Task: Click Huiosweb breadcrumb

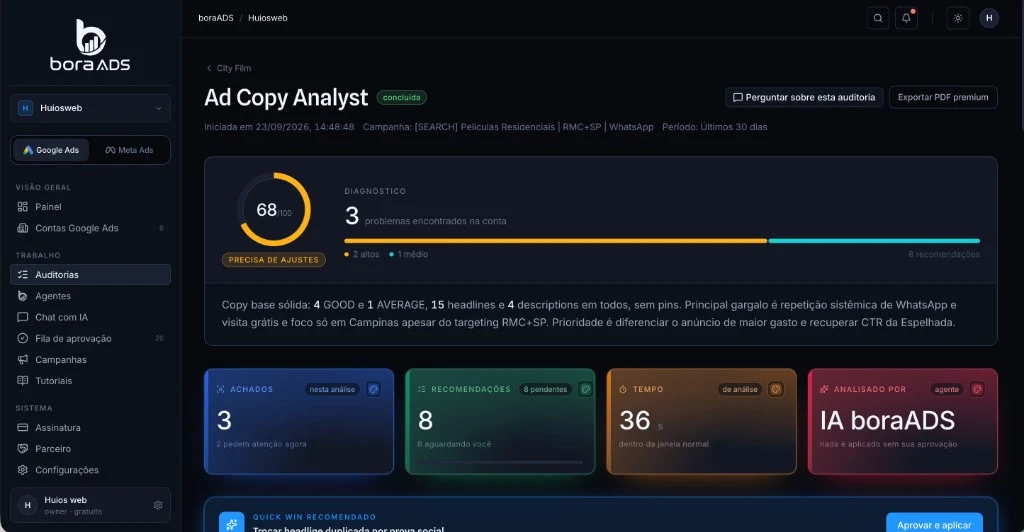Action: (x=268, y=18)
